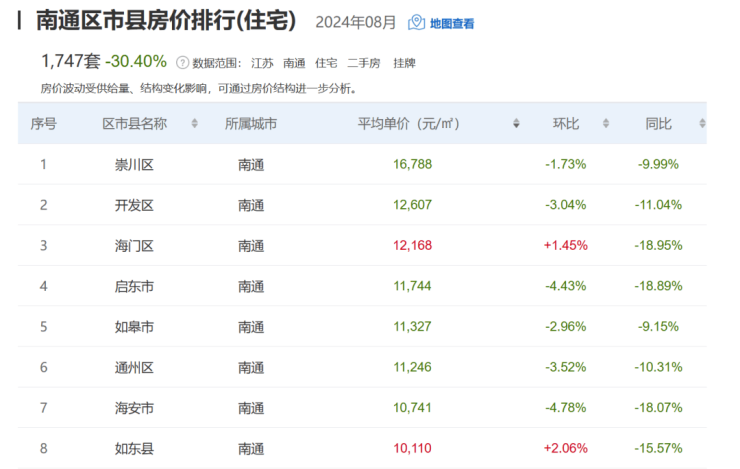Click the 环比 value -1.73%
This screenshot has height=469, width=740.
click(x=565, y=164)
